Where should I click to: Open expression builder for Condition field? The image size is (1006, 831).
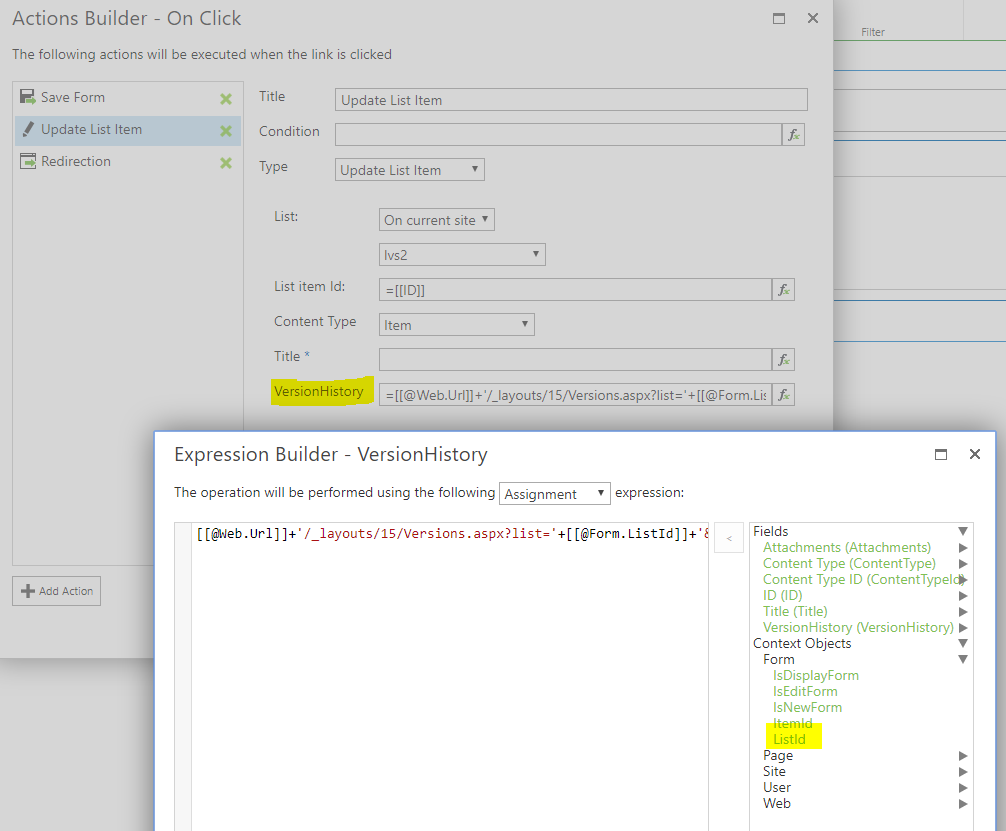793,134
